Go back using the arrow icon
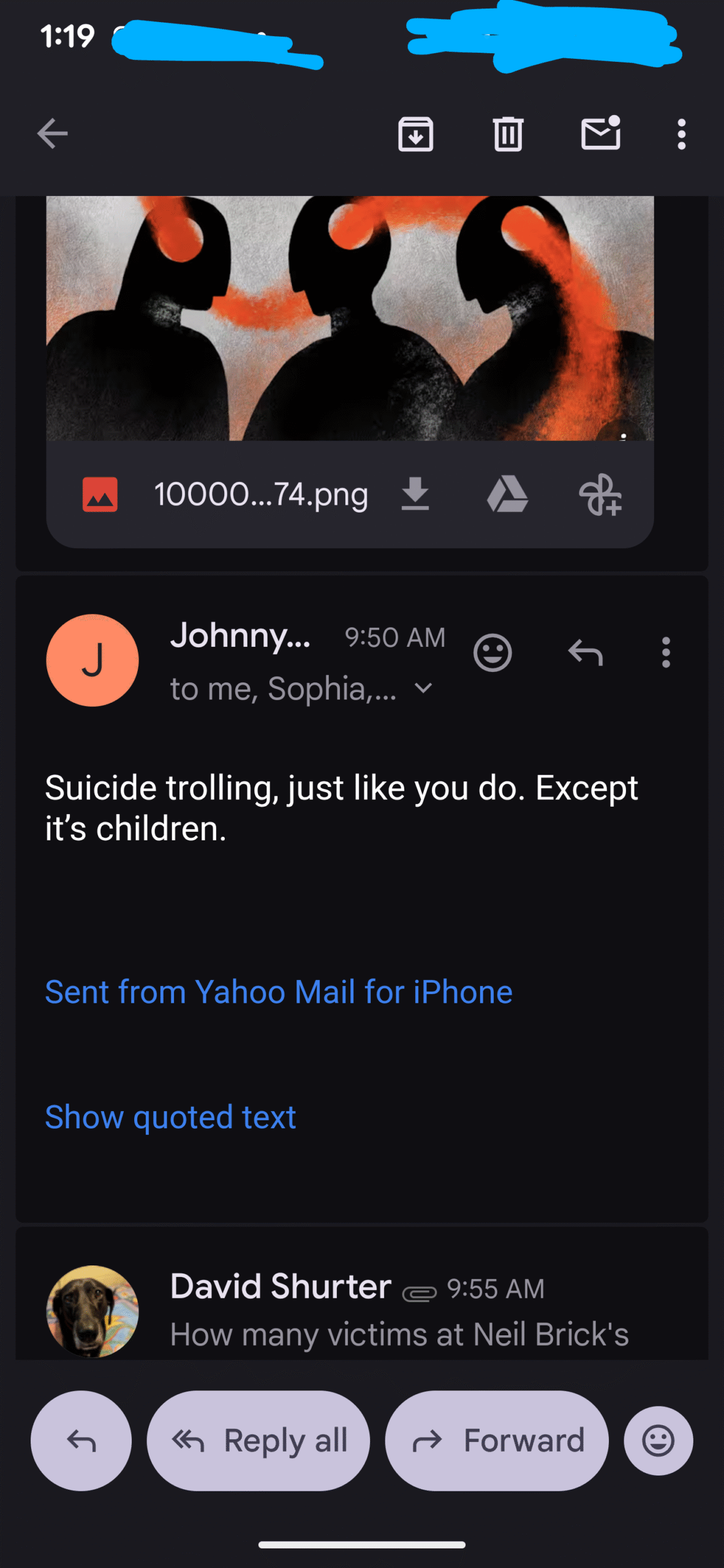The image size is (724, 1568). pyautogui.click(x=53, y=134)
